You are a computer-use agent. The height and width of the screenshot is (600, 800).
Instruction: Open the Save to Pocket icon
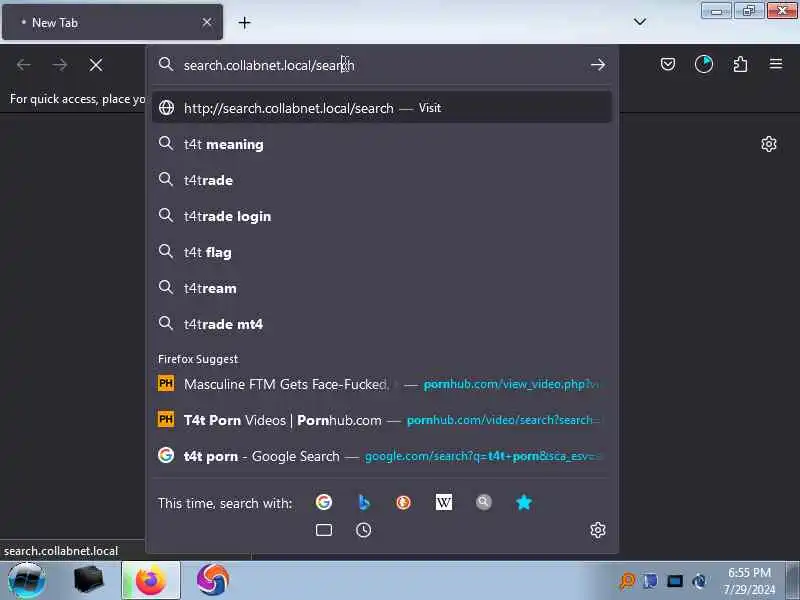668,64
